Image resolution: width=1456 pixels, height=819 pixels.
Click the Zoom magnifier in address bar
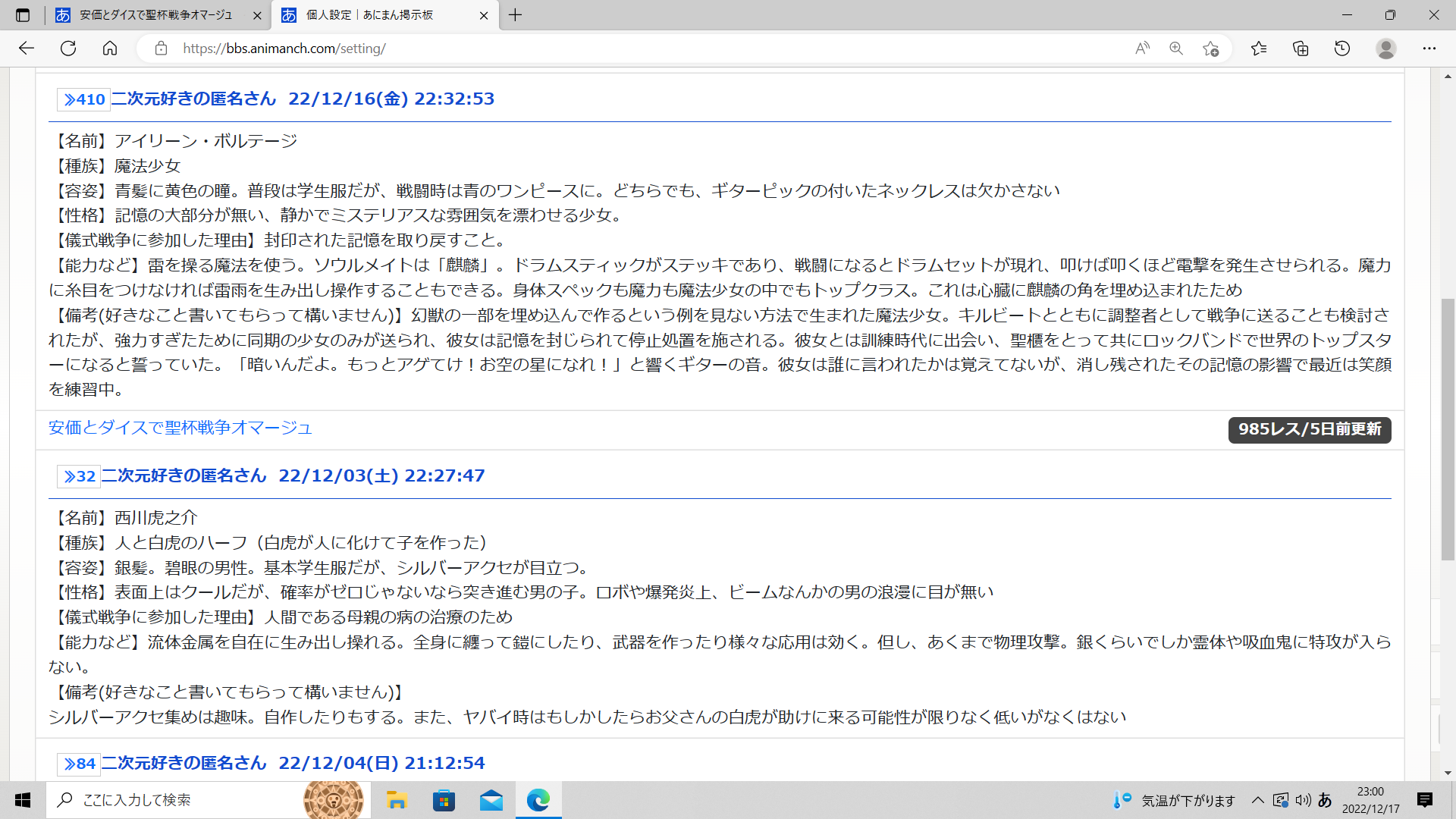(x=1176, y=49)
